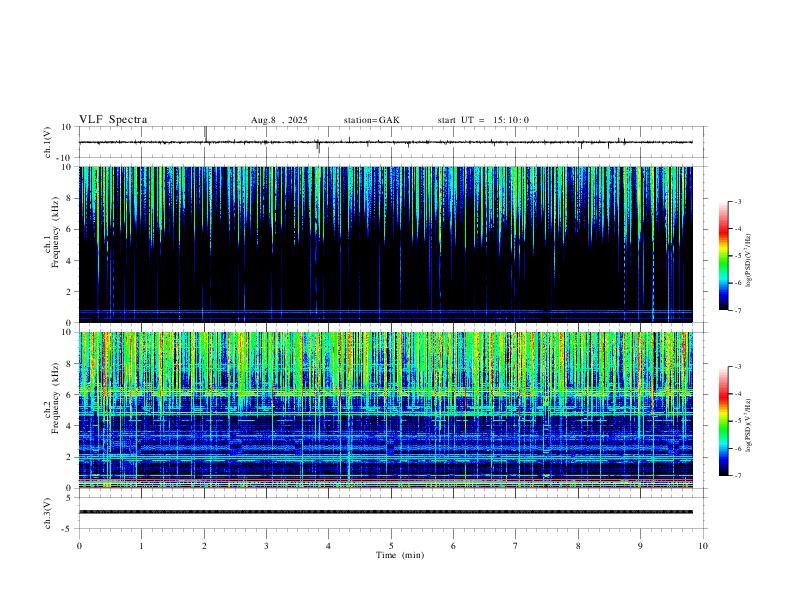Click the ch.2 "Frequency (kHz)" axis label
The image size is (792, 612).
point(56,398)
